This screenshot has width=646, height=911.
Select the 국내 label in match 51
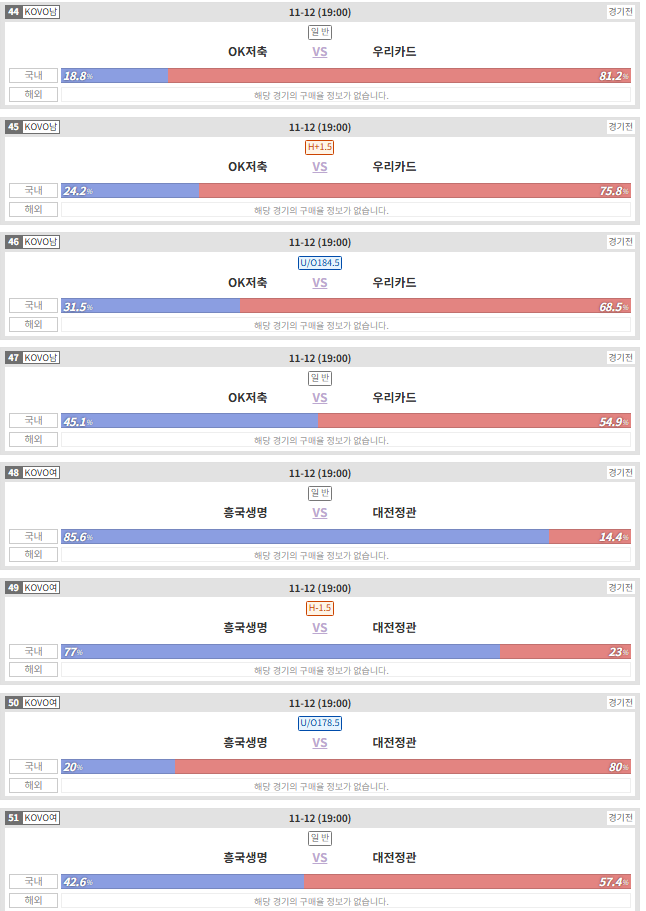(34, 881)
